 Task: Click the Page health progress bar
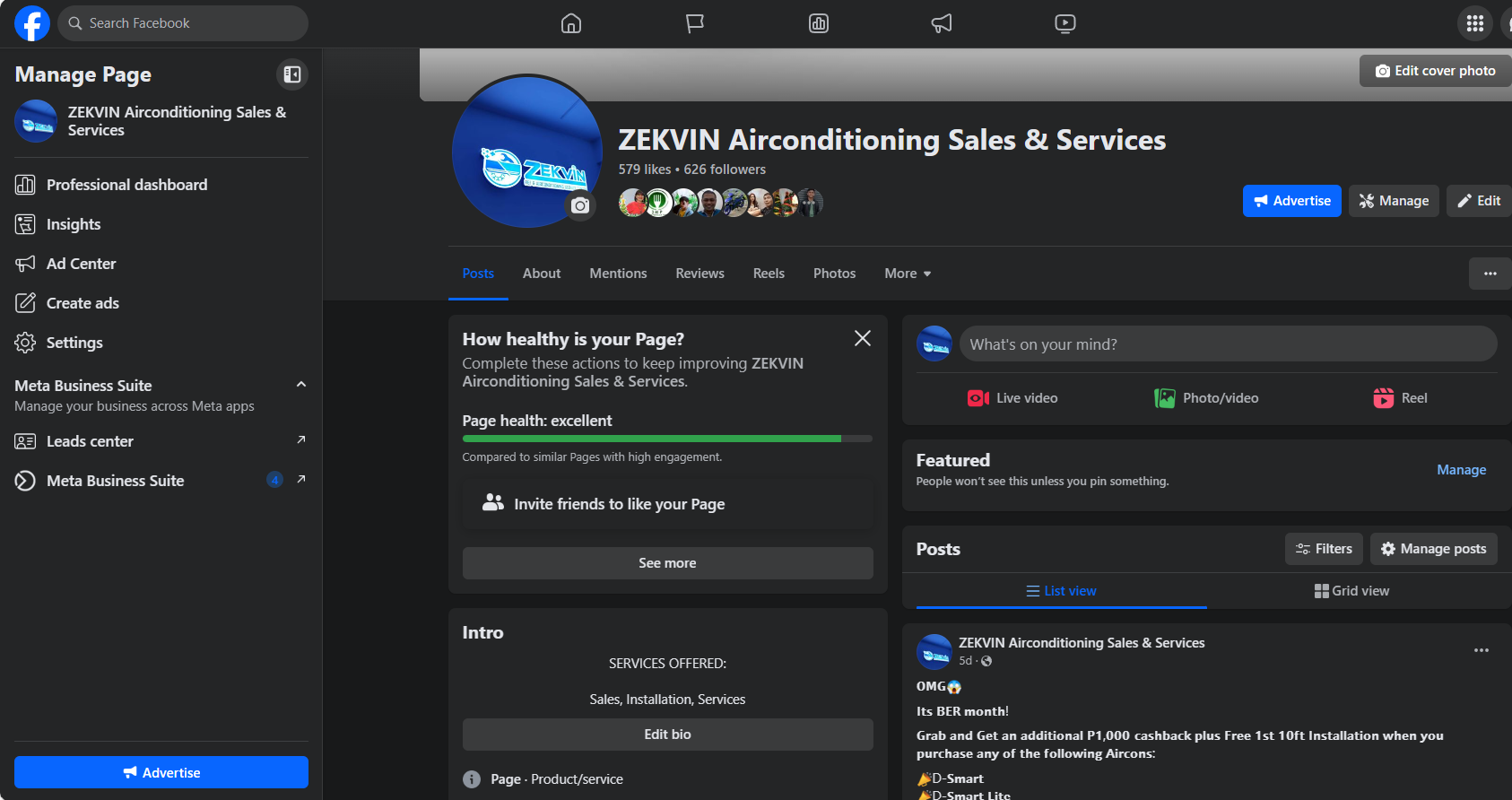(x=667, y=439)
